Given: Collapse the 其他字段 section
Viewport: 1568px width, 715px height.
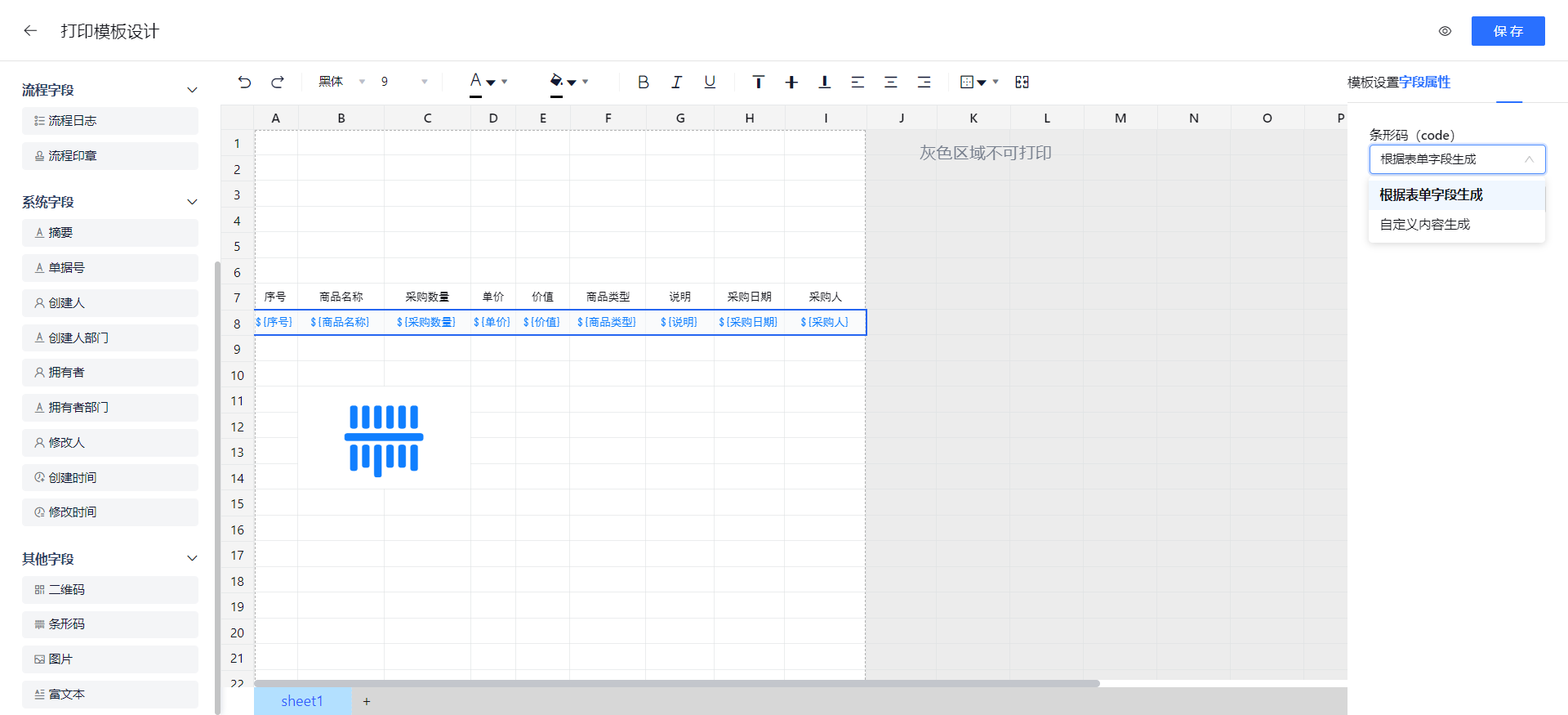Looking at the screenshot, I should [192, 559].
